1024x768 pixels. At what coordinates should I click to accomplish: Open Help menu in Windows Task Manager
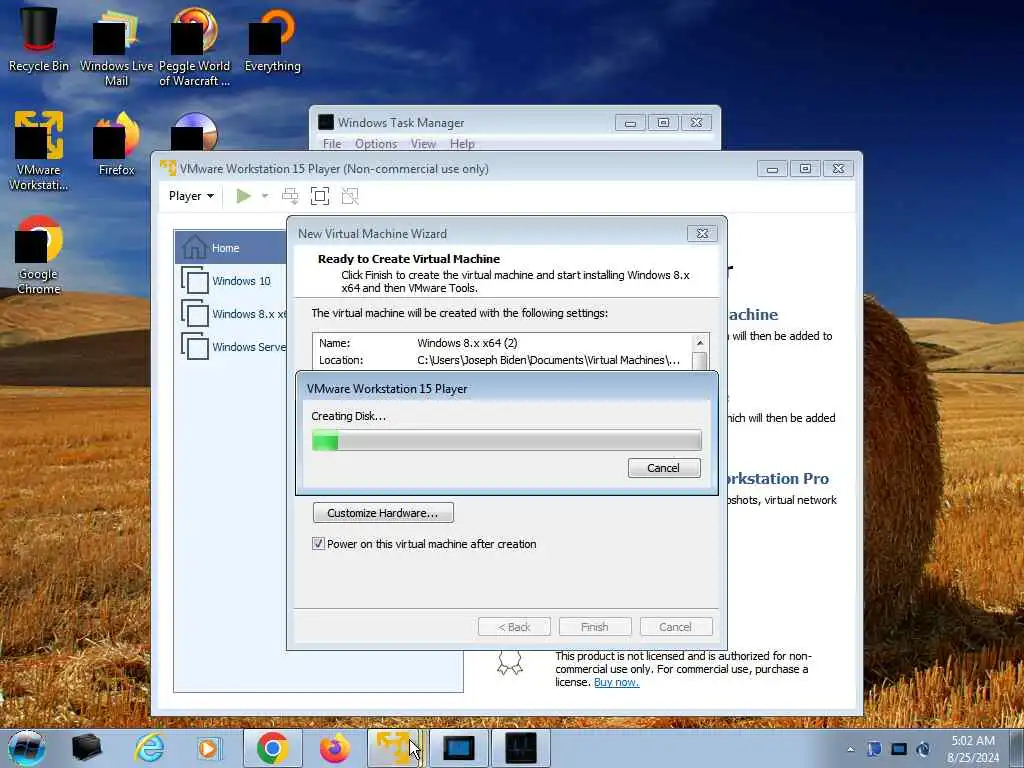tap(462, 144)
